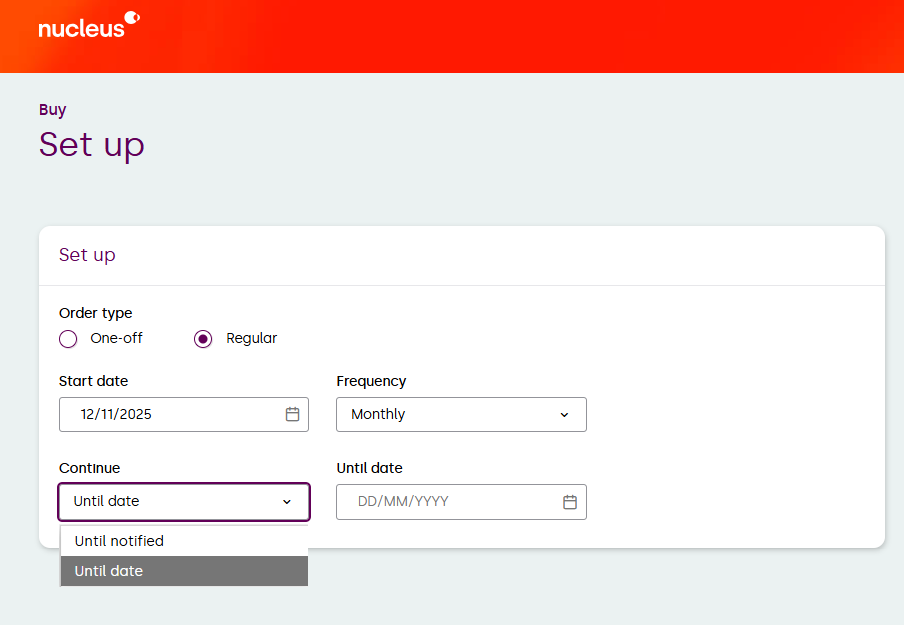Click the Set up page heading

(92, 144)
